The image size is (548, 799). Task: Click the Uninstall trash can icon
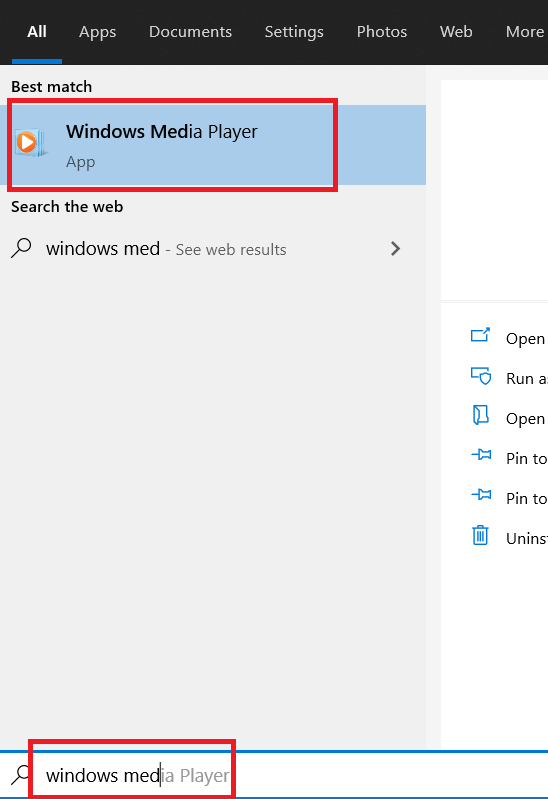(480, 535)
